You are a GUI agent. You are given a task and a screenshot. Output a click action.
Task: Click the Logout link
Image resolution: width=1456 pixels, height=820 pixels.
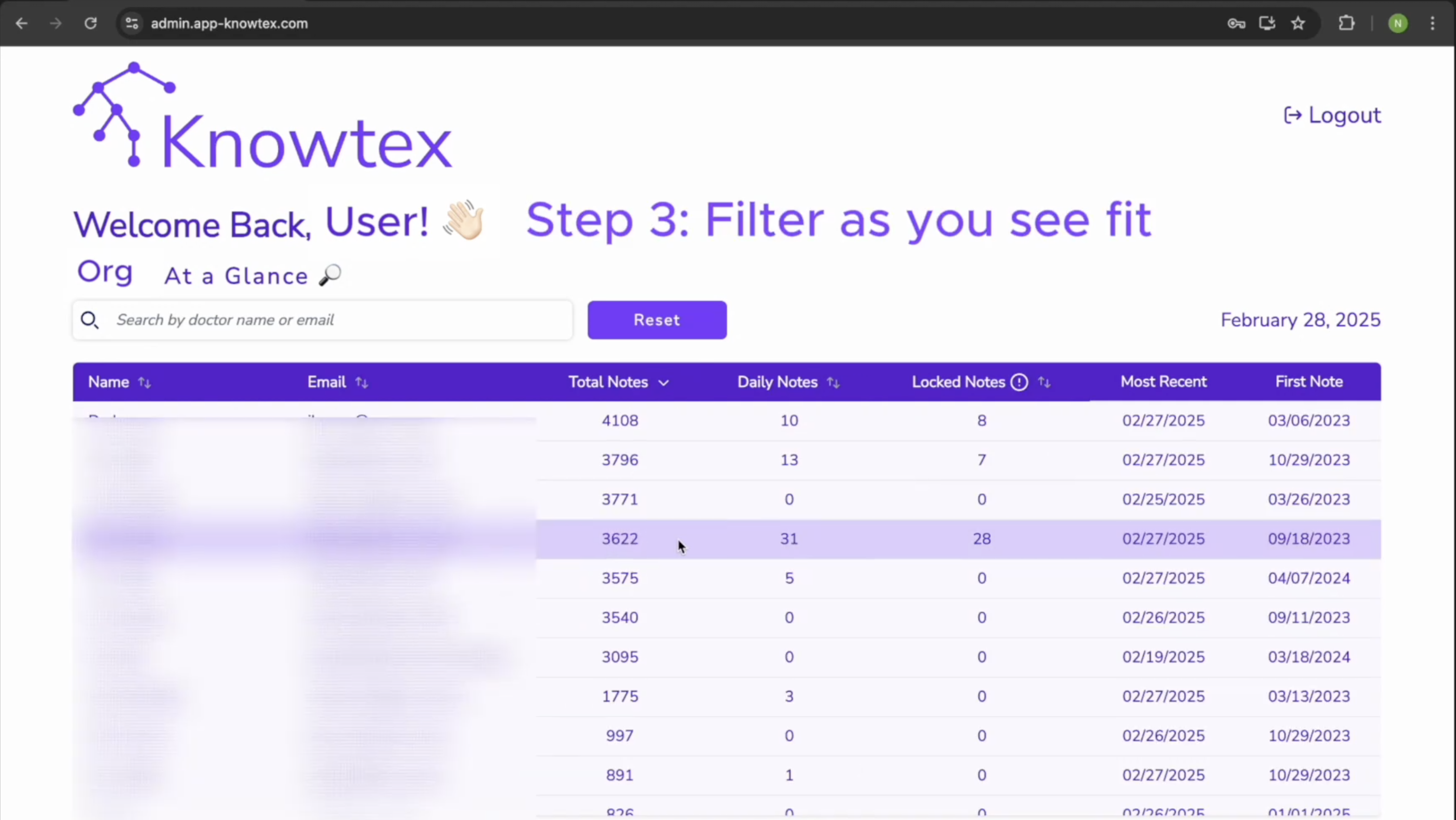tap(1332, 115)
